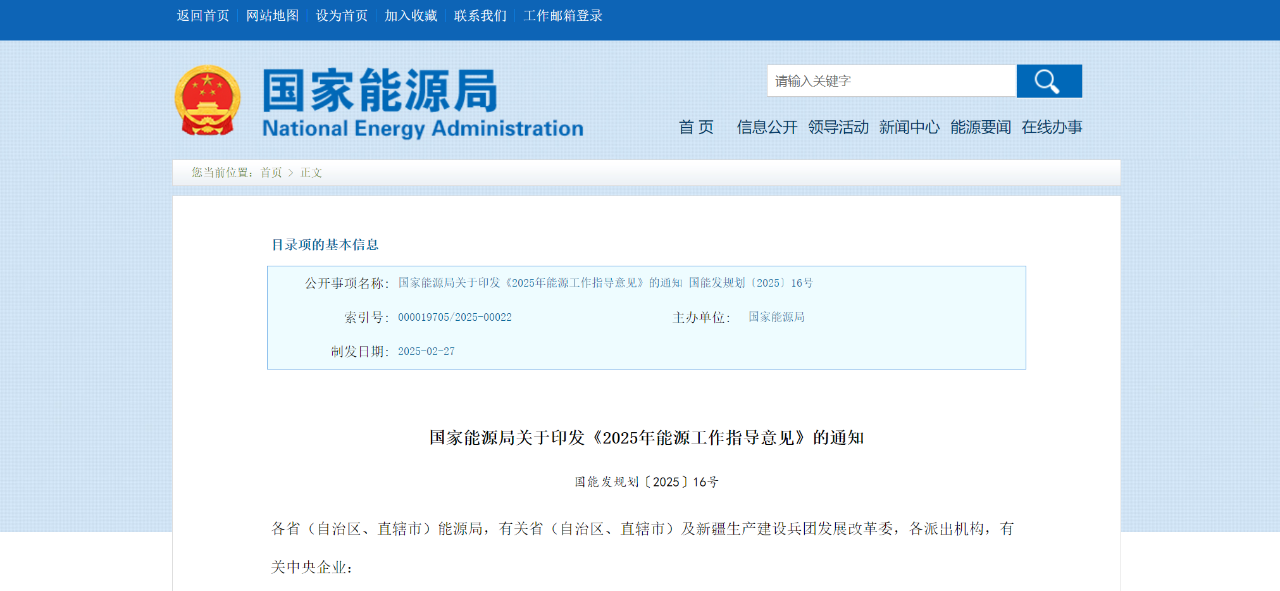
Task: Click the 公开事项名称 document title text
Action: tap(605, 283)
